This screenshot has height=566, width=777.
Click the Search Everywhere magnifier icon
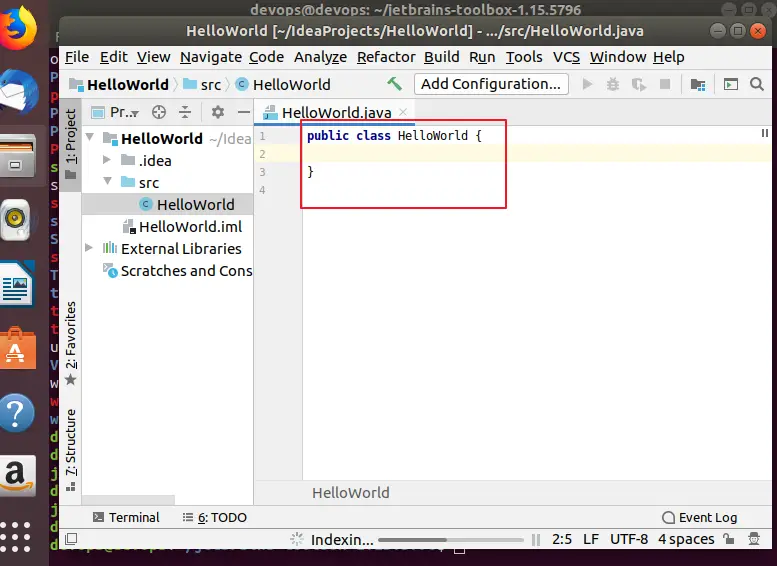point(757,84)
